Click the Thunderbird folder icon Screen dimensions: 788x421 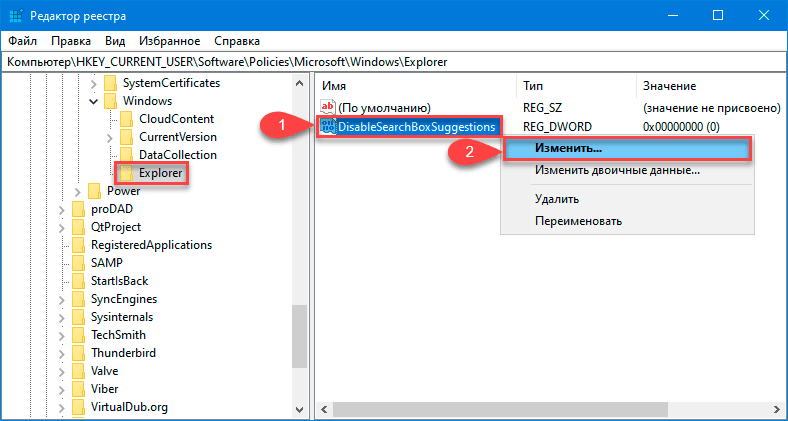click(78, 353)
